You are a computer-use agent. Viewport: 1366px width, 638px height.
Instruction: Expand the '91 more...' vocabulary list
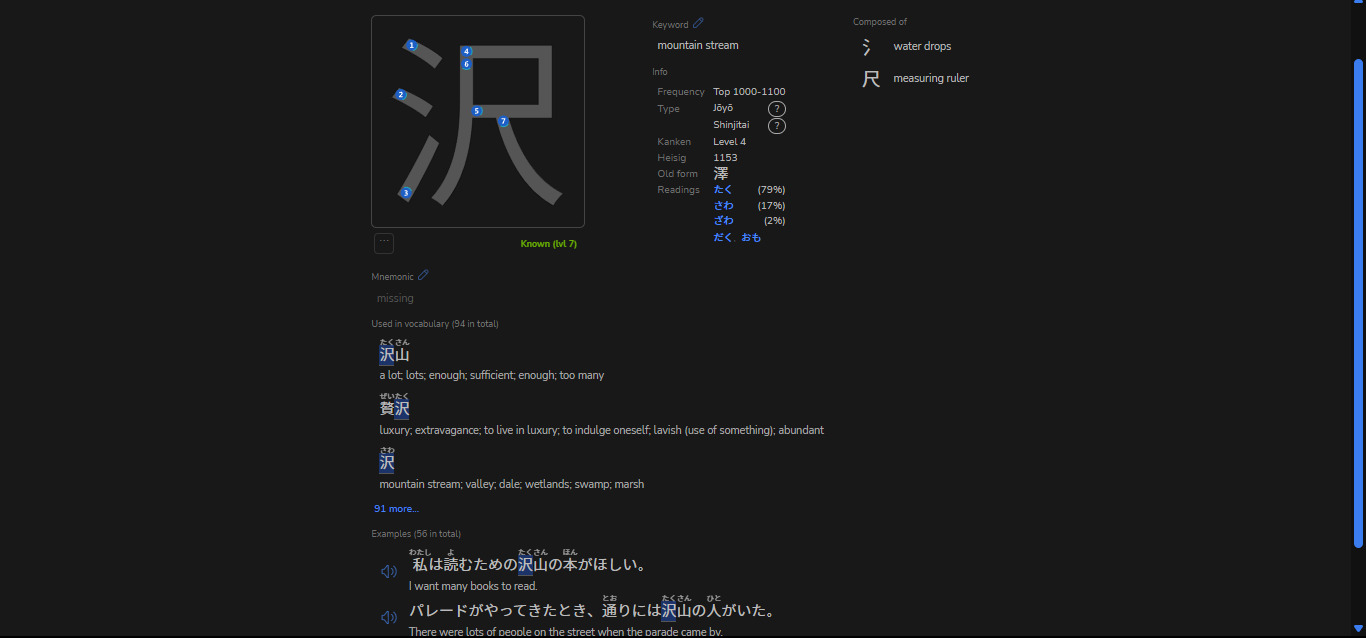point(396,508)
